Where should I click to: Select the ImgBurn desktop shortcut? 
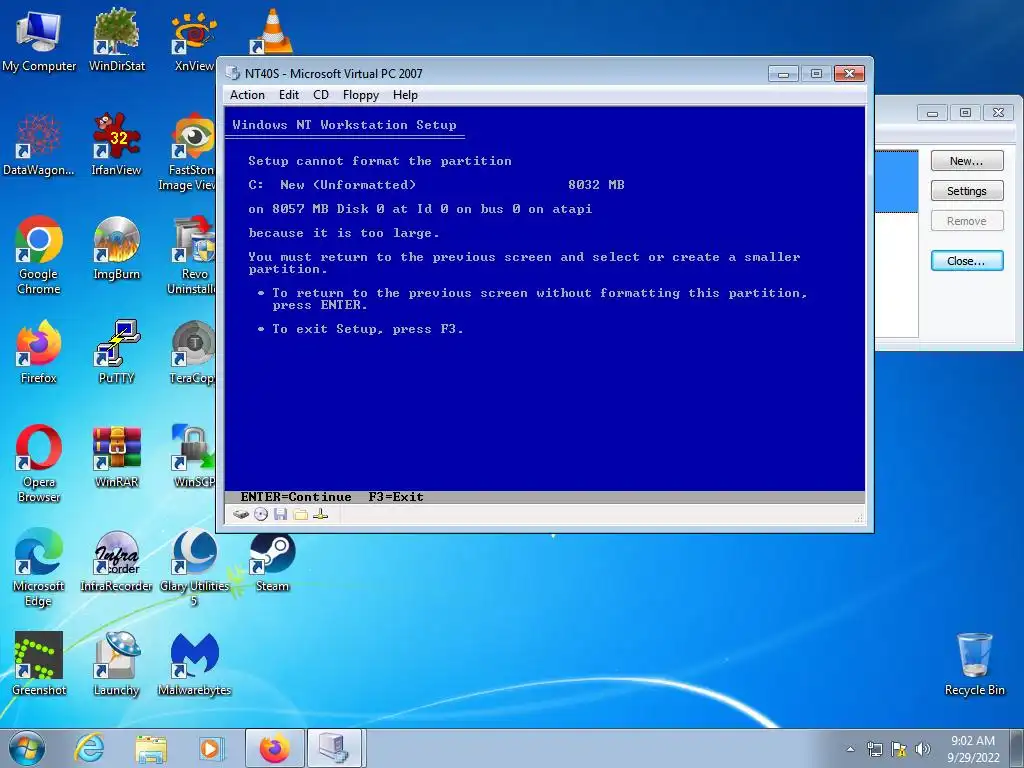[116, 249]
